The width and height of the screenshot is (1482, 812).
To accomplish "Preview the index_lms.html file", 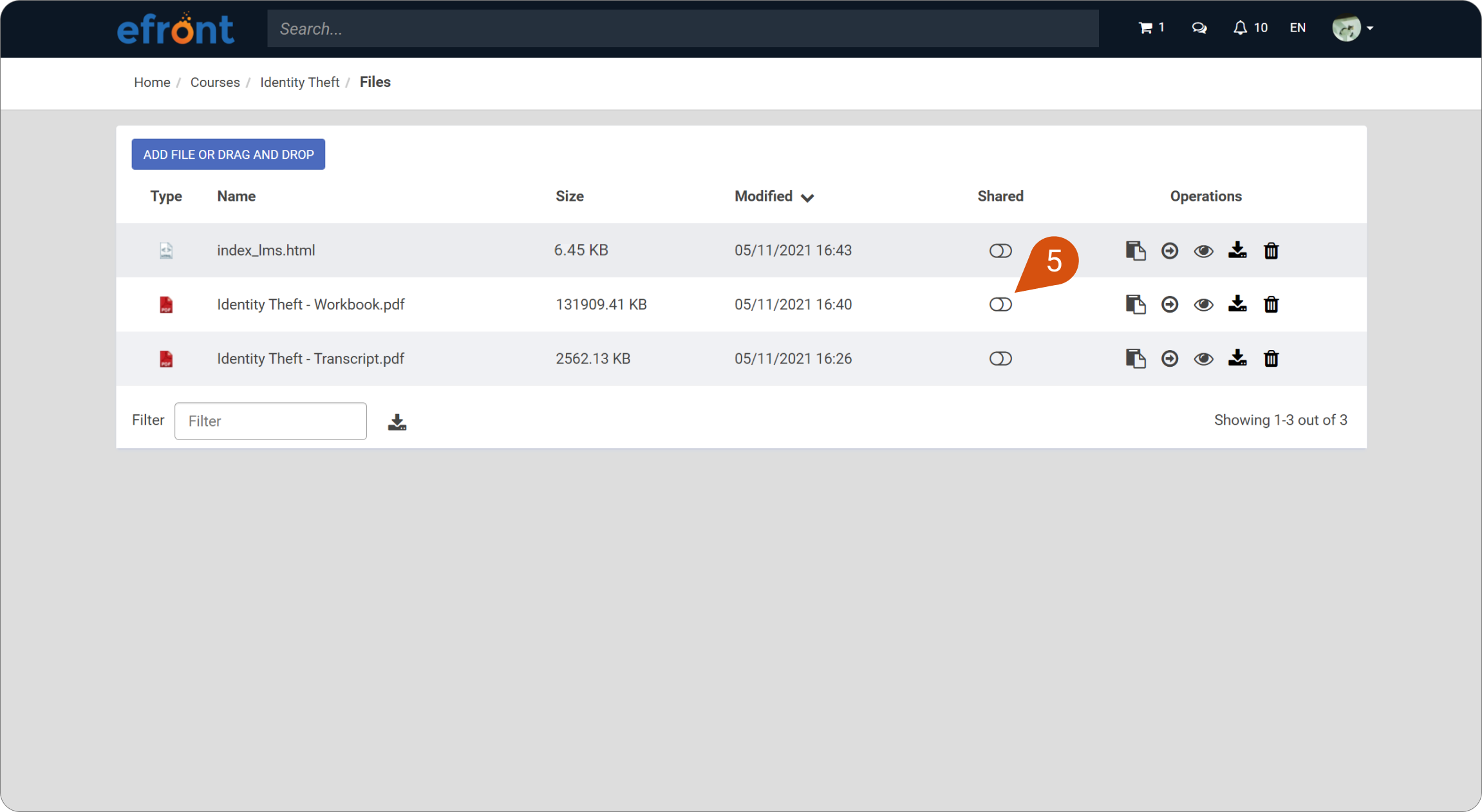I will [1203, 251].
